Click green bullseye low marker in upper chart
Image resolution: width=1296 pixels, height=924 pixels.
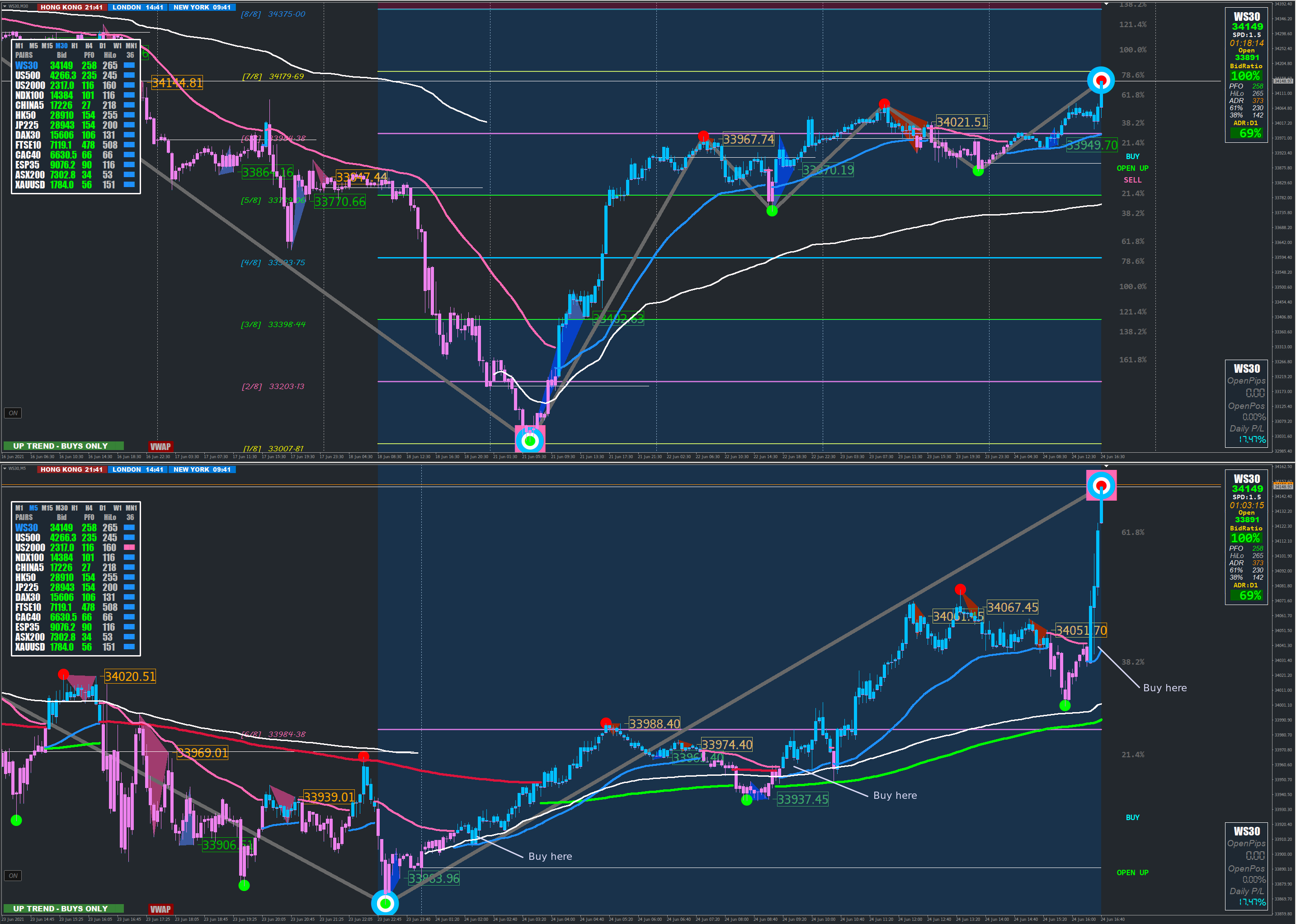coord(530,441)
